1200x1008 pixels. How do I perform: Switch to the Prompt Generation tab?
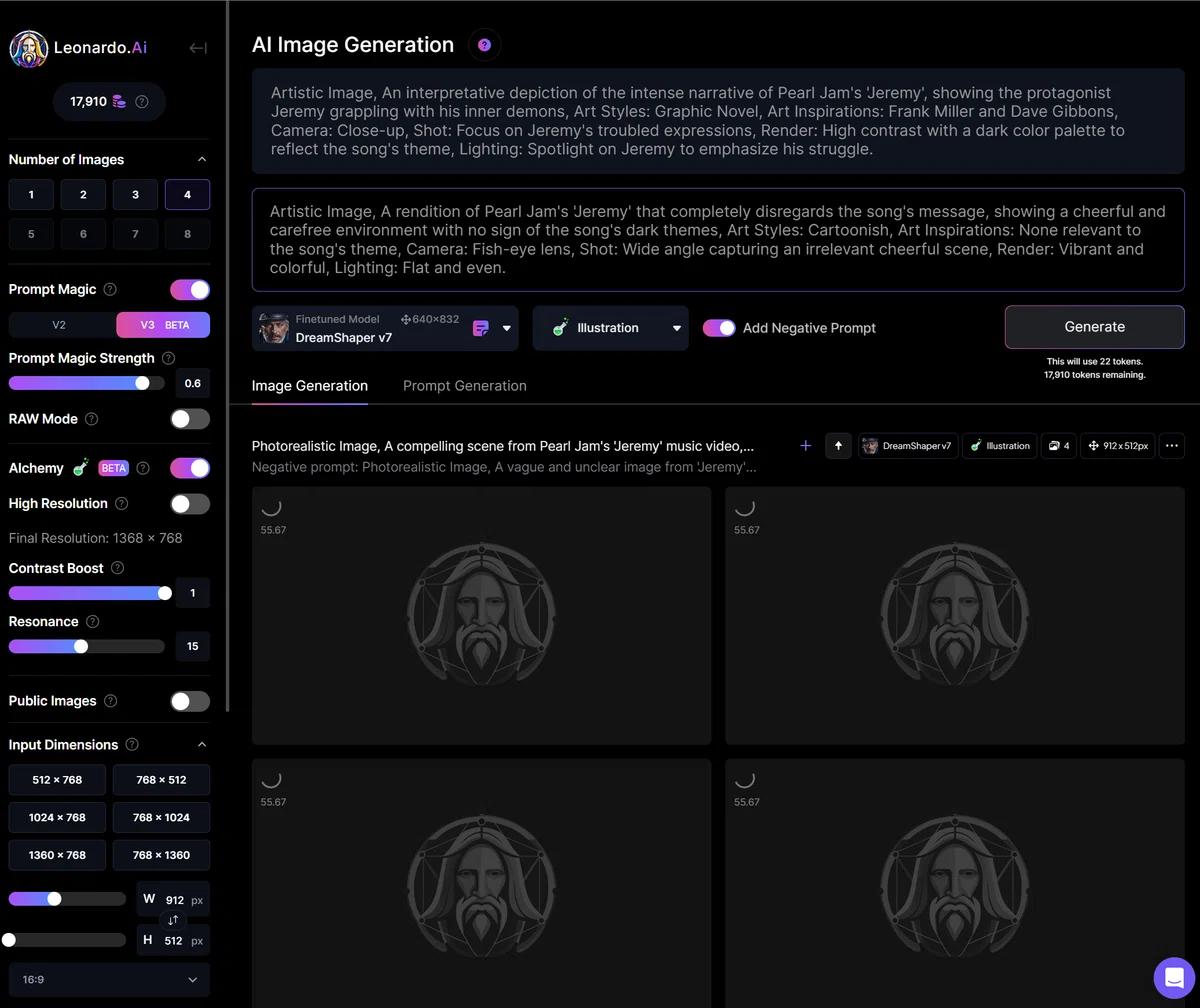click(465, 386)
